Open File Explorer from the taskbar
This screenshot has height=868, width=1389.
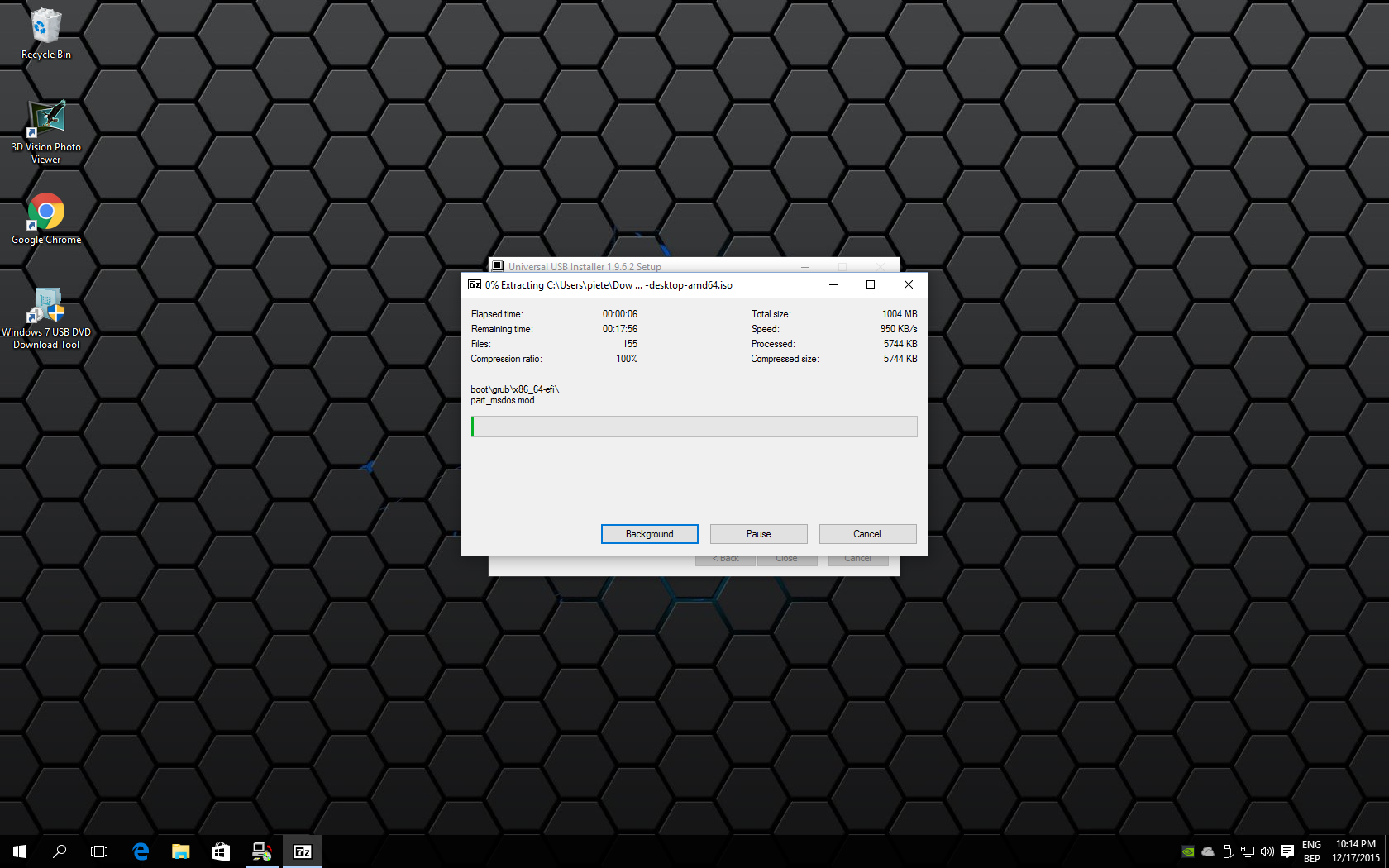click(180, 851)
